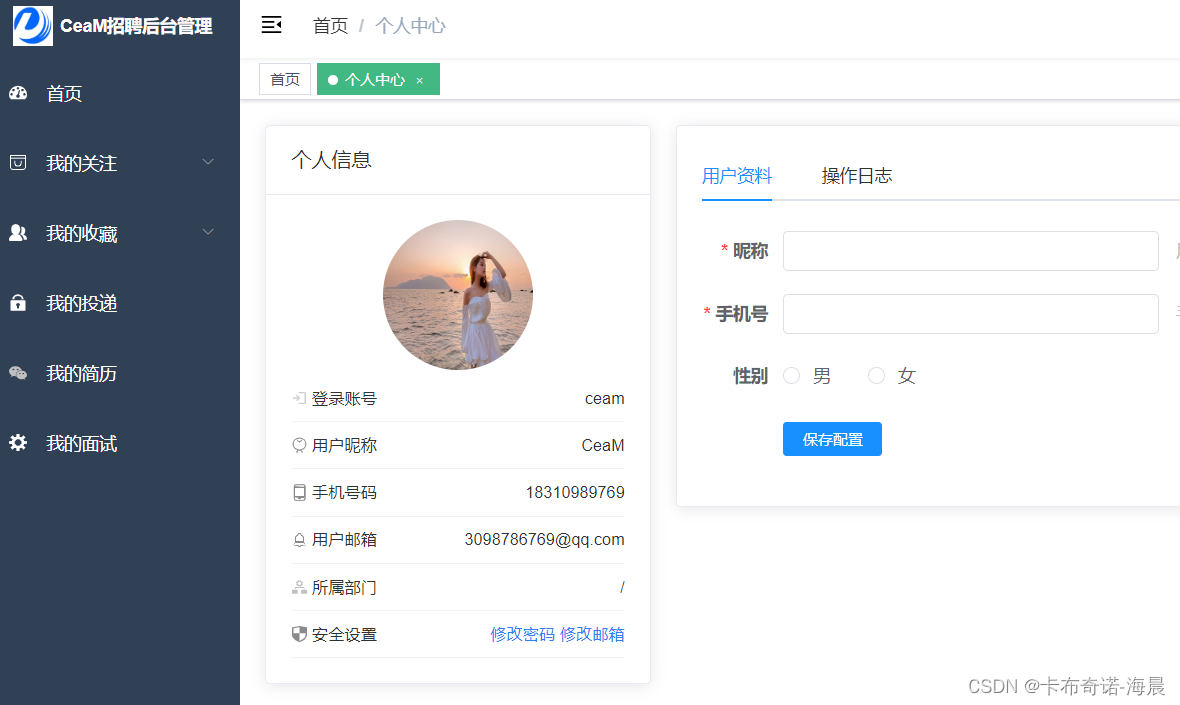Click the gear icon beside 我的面试
Image resolution: width=1180 pixels, height=705 pixels.
click(18, 443)
